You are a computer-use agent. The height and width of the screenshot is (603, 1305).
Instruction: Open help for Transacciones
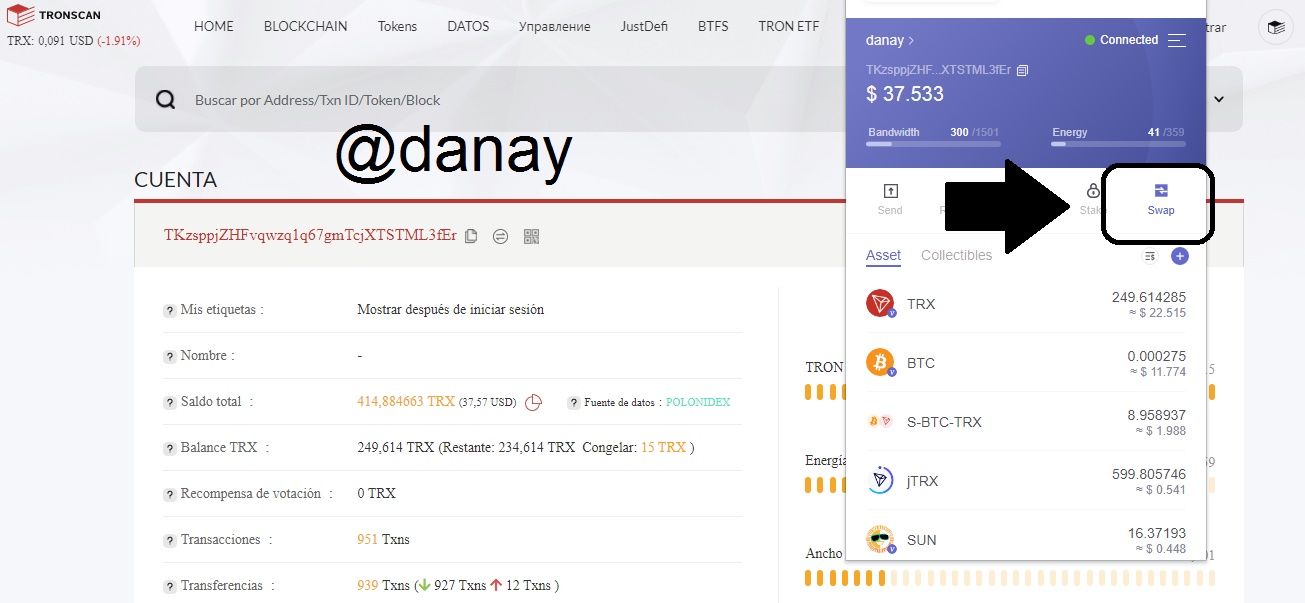(170, 540)
